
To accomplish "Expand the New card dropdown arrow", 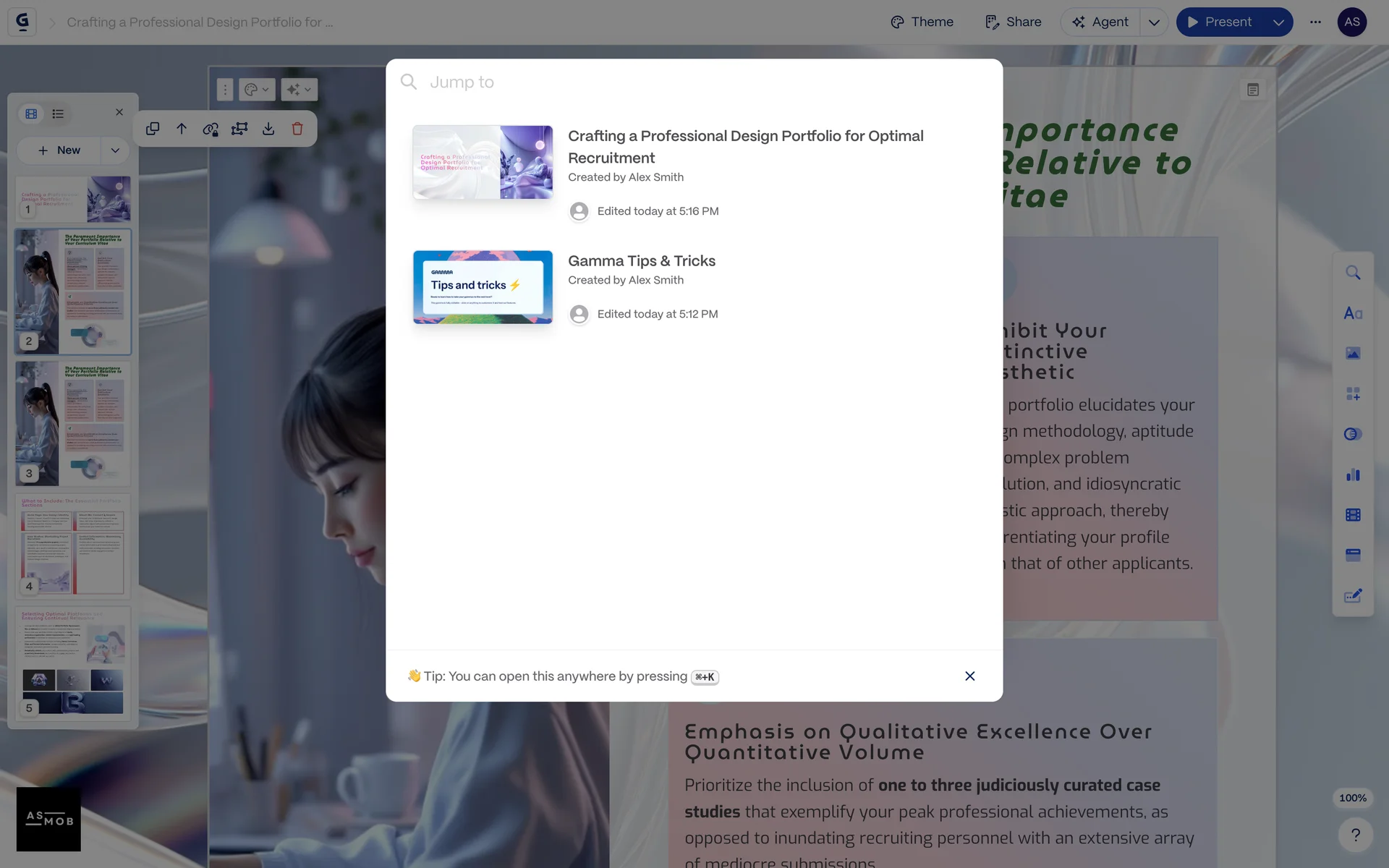I will click(x=115, y=150).
